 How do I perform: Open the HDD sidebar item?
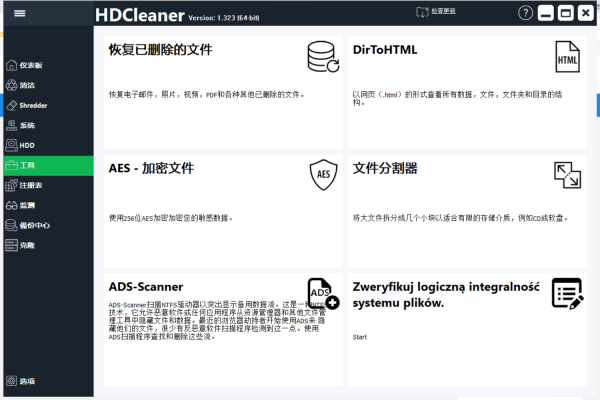(48, 145)
